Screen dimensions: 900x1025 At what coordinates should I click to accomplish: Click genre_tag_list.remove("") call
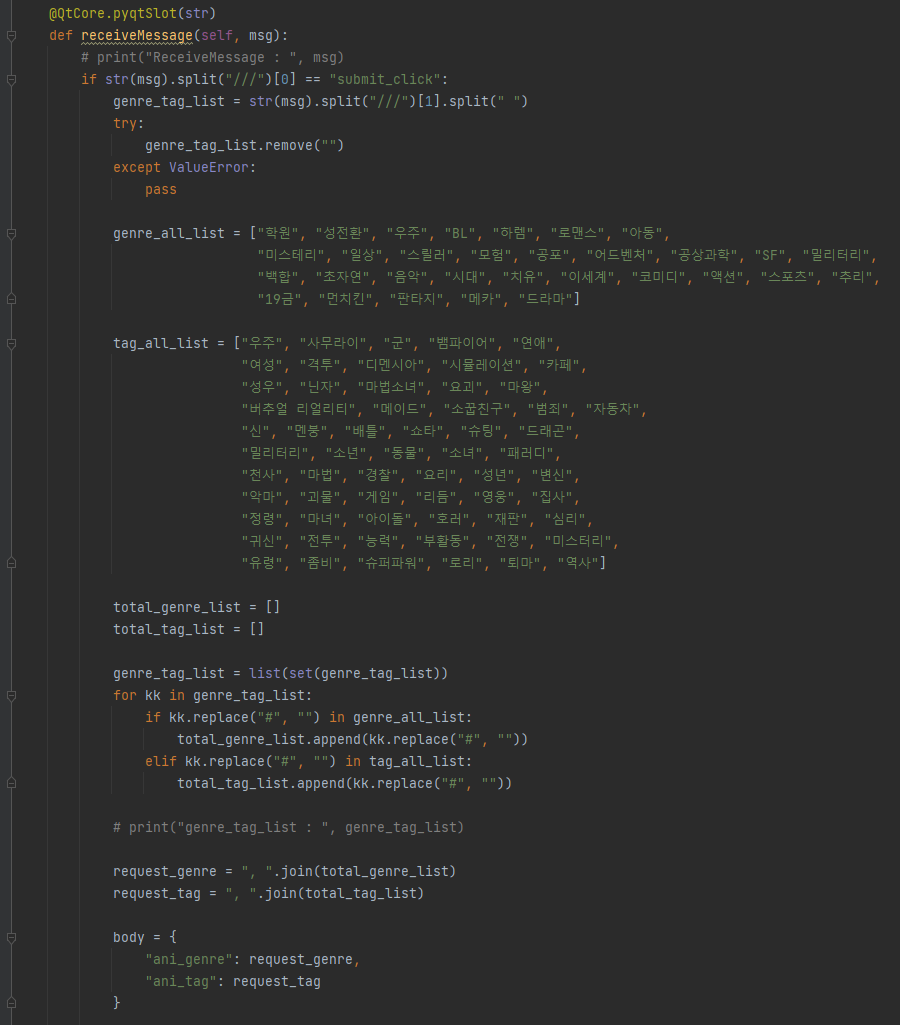(x=244, y=145)
